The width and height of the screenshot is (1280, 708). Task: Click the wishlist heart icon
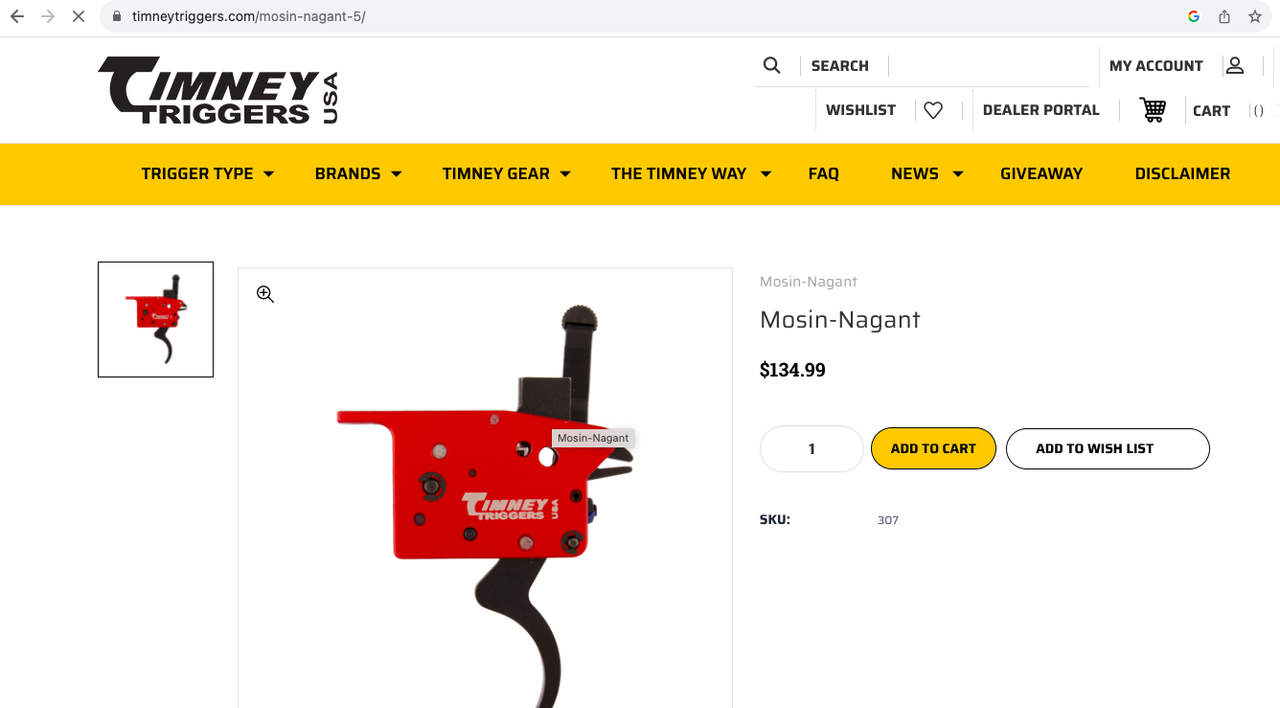pyautogui.click(x=933, y=110)
